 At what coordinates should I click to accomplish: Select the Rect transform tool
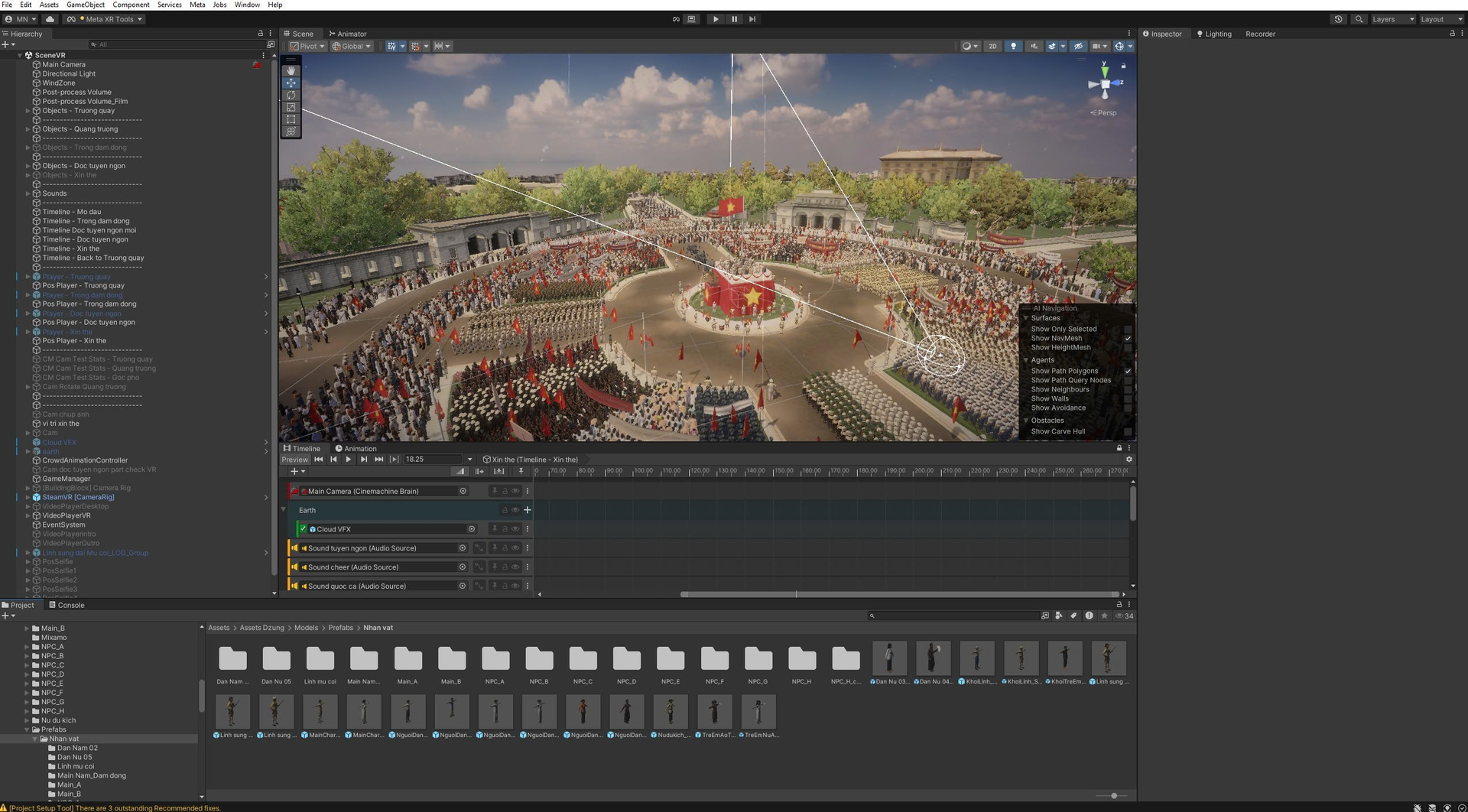pyautogui.click(x=291, y=120)
